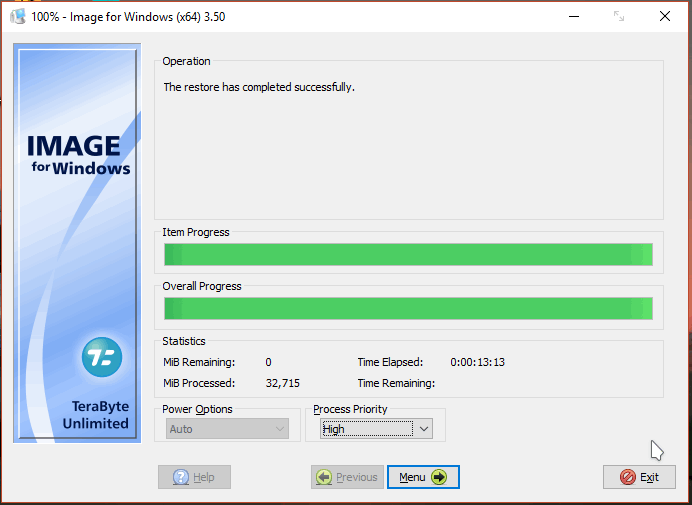
Task: Click the MiB Remaining value 0
Action: [268, 362]
